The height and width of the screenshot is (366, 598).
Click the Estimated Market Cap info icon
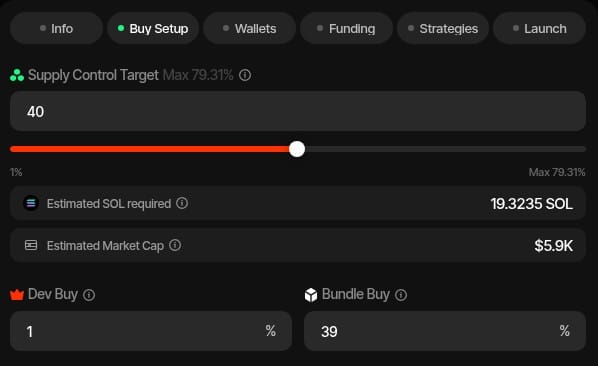[x=175, y=245]
